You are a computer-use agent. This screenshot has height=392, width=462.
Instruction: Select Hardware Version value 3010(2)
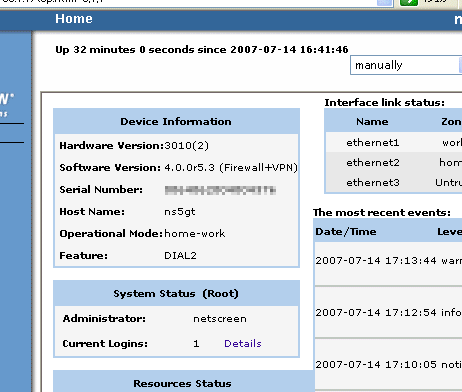click(186, 145)
